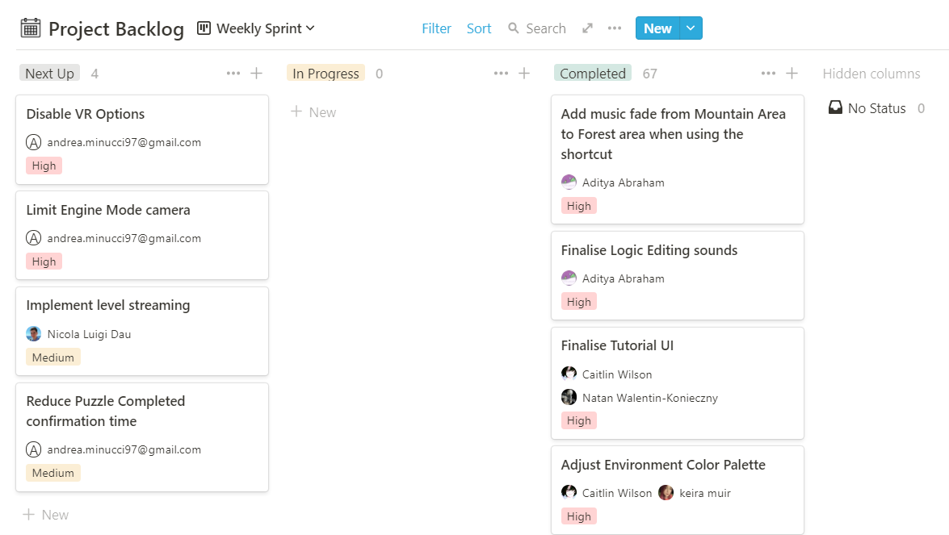Open the Filter menu

pyautogui.click(x=436, y=28)
